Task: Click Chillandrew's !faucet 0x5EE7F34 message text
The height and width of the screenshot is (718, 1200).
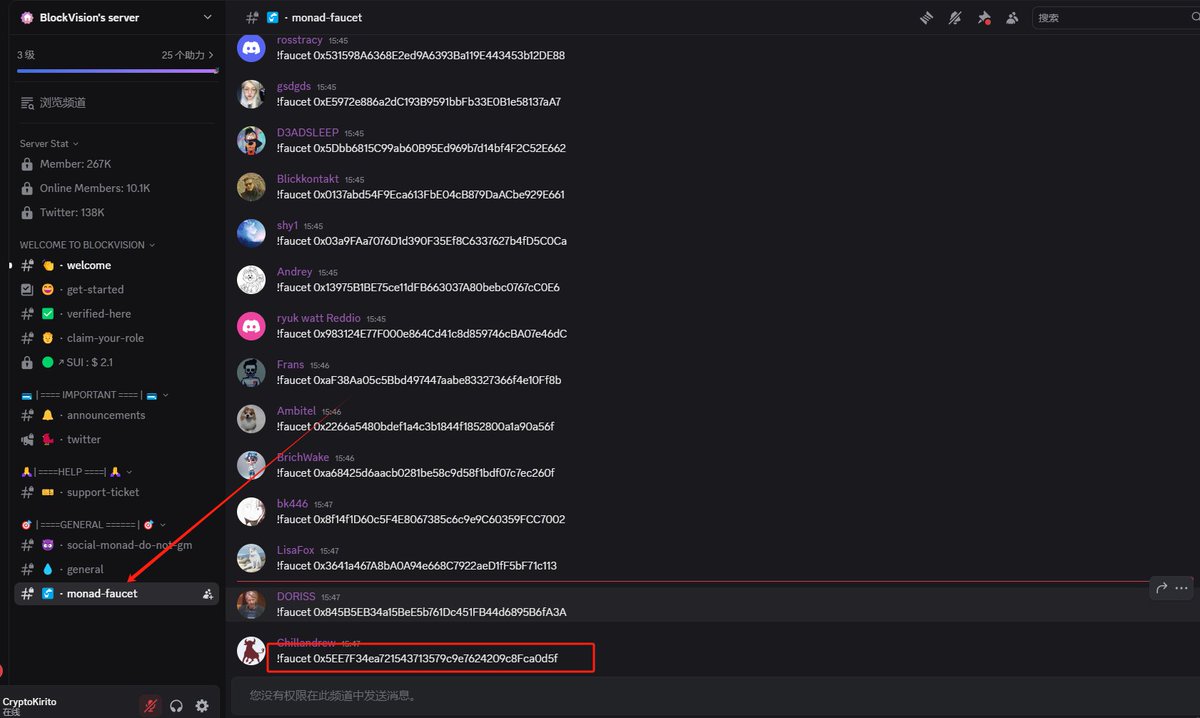Action: 417,659
